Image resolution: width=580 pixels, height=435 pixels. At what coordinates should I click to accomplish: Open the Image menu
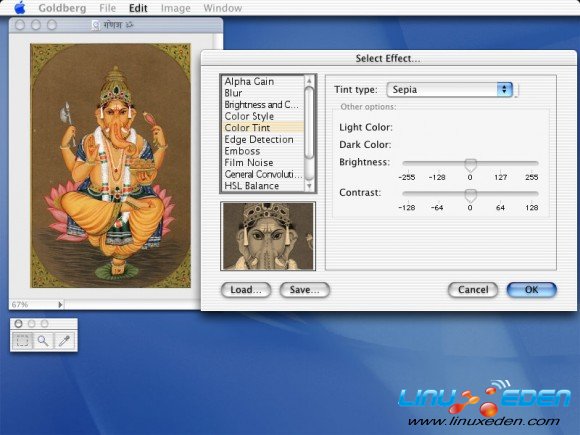(175, 8)
